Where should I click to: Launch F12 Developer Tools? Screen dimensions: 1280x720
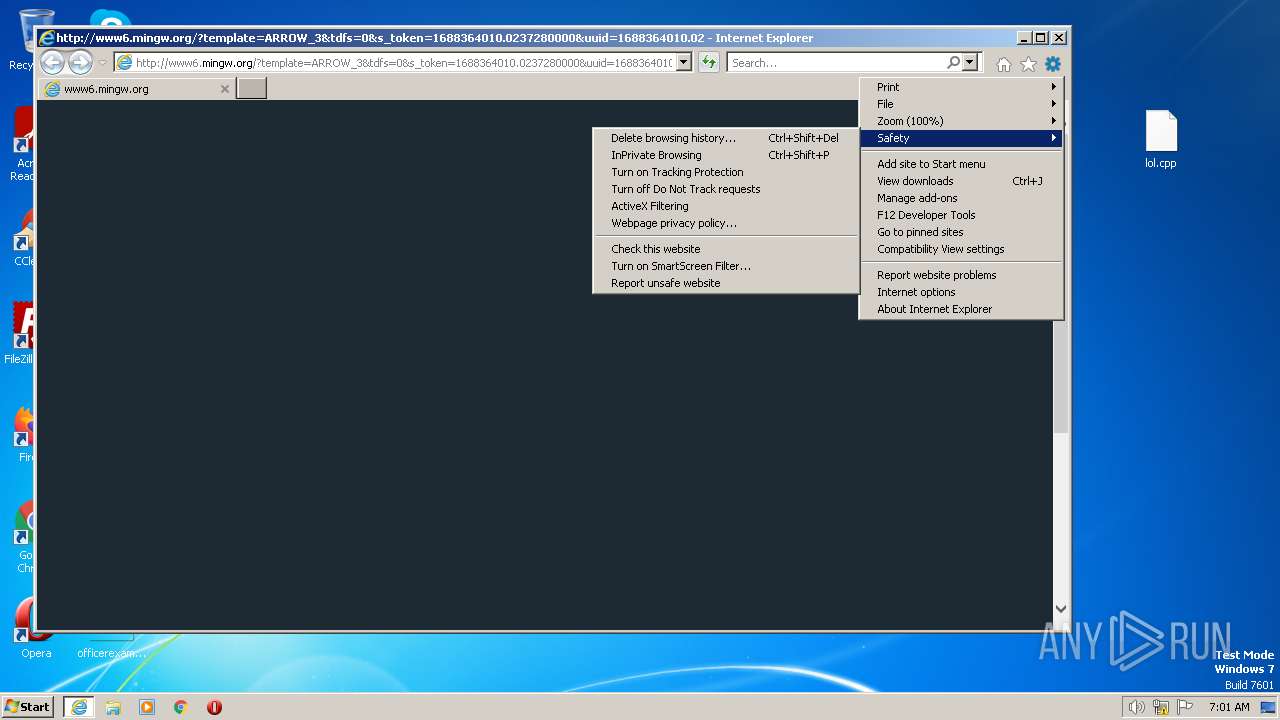pos(961,215)
